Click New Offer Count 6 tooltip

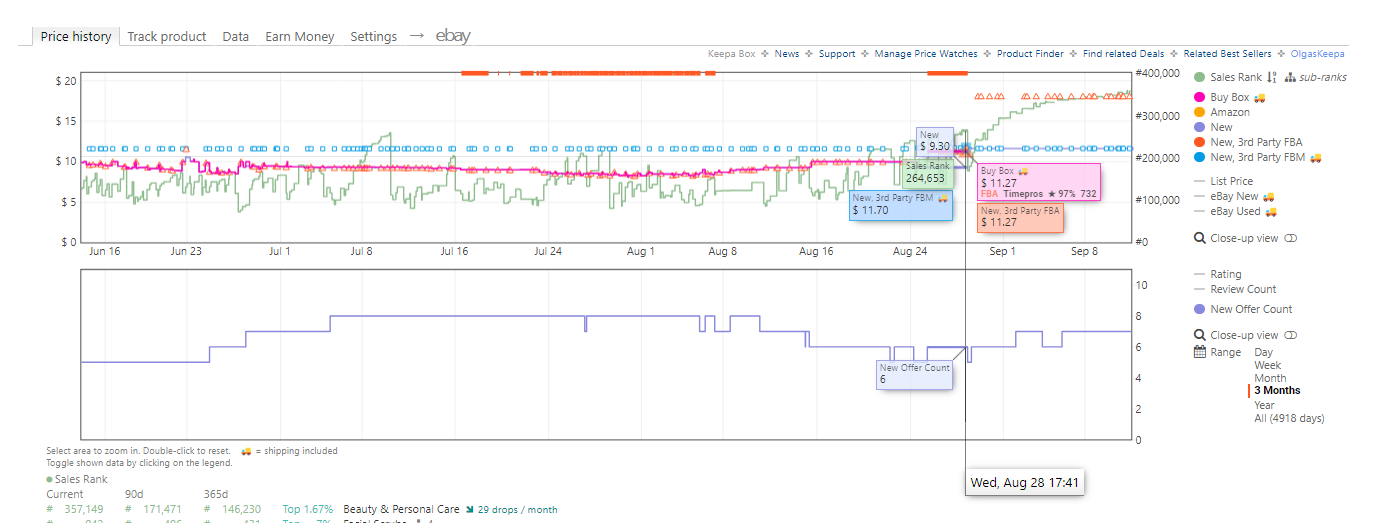pos(915,375)
